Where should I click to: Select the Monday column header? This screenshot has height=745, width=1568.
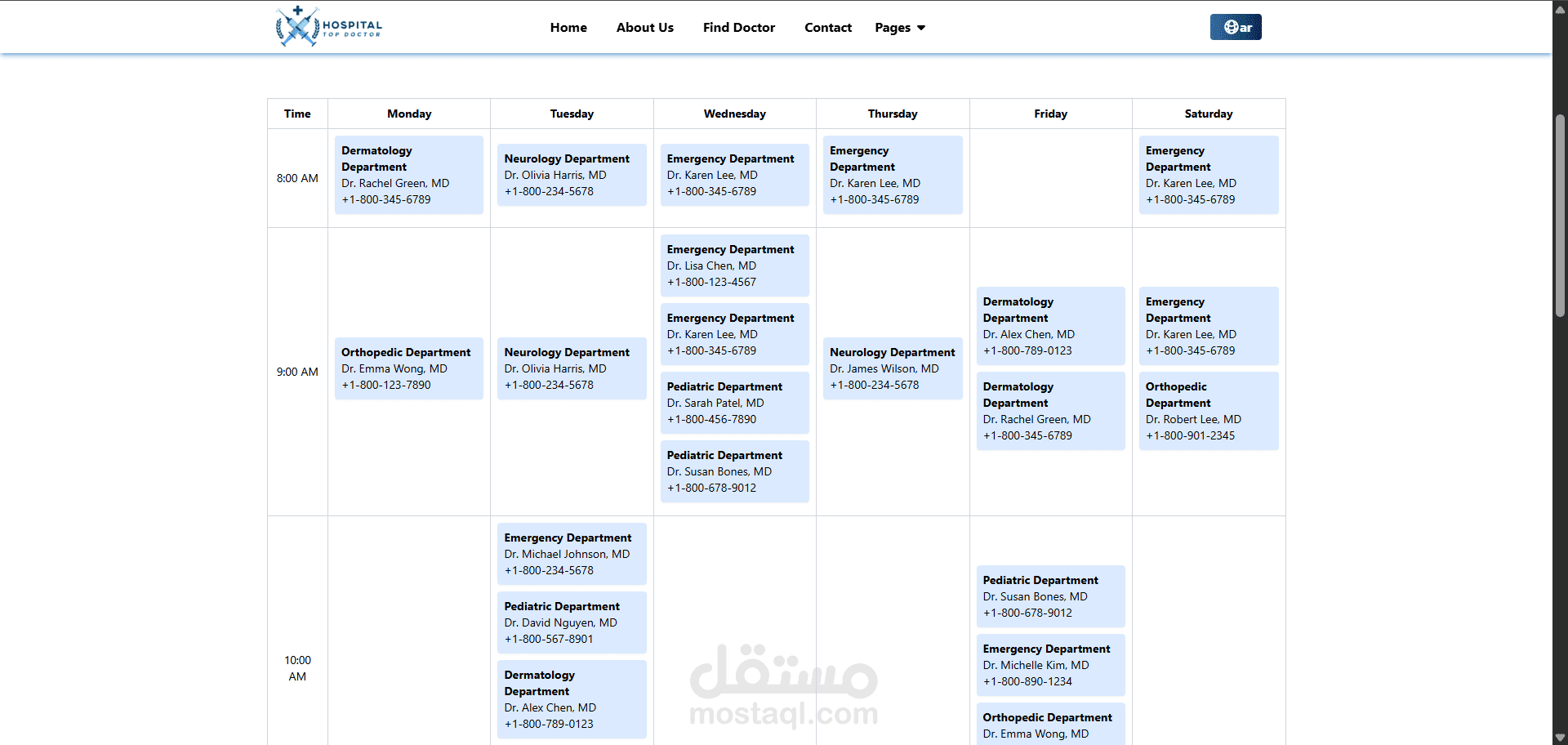coord(409,114)
